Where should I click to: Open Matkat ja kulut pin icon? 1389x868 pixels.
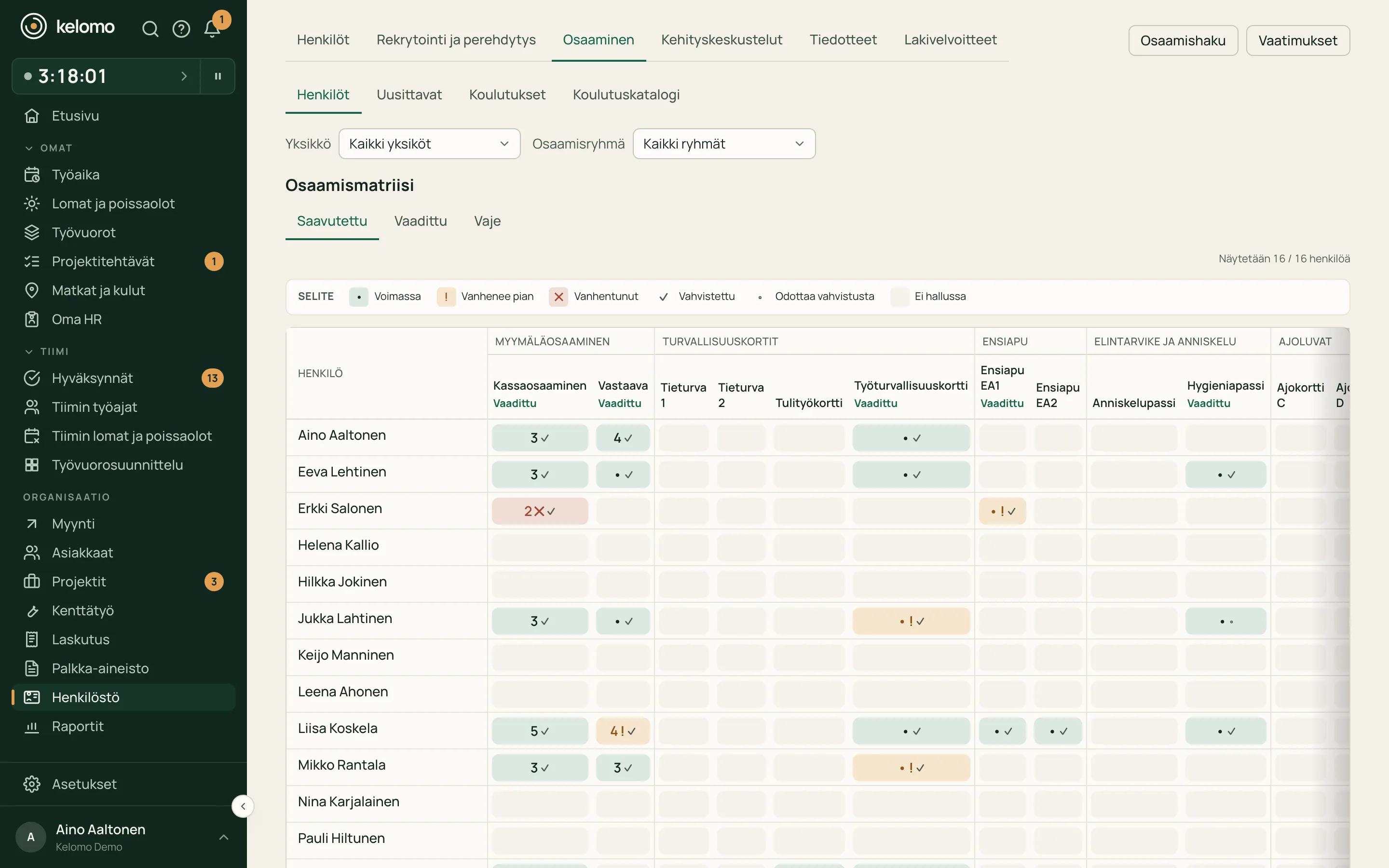(32, 290)
